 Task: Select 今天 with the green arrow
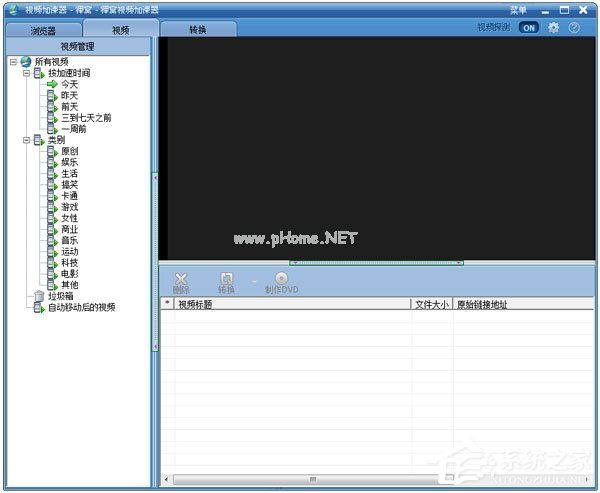pos(69,84)
